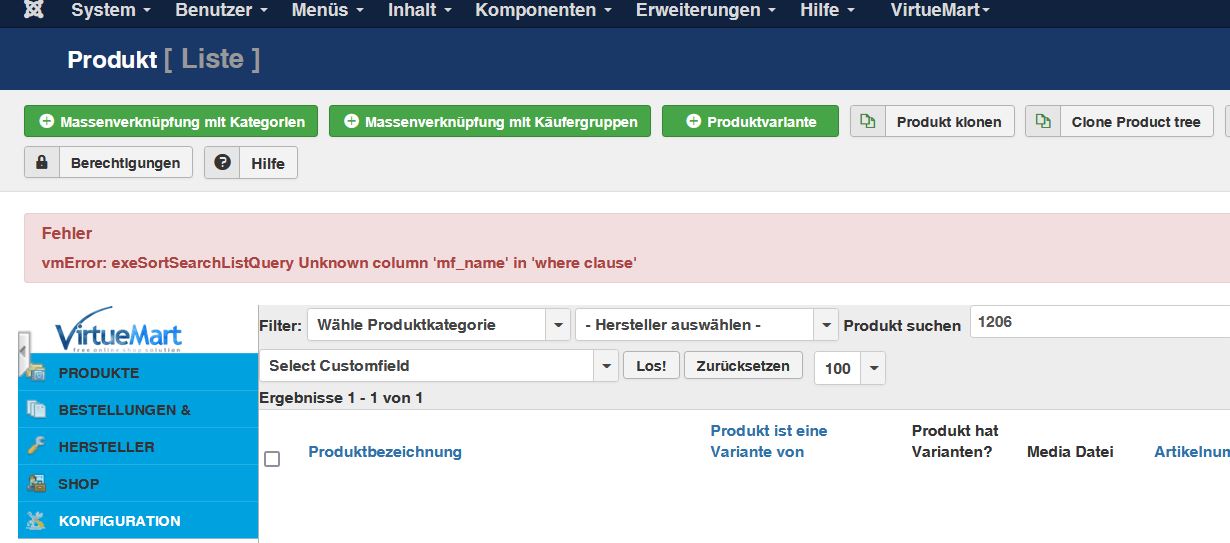Screen dimensions: 1230x543
Task: Open the Wähle Produktkategorie dropdown
Action: [439, 325]
